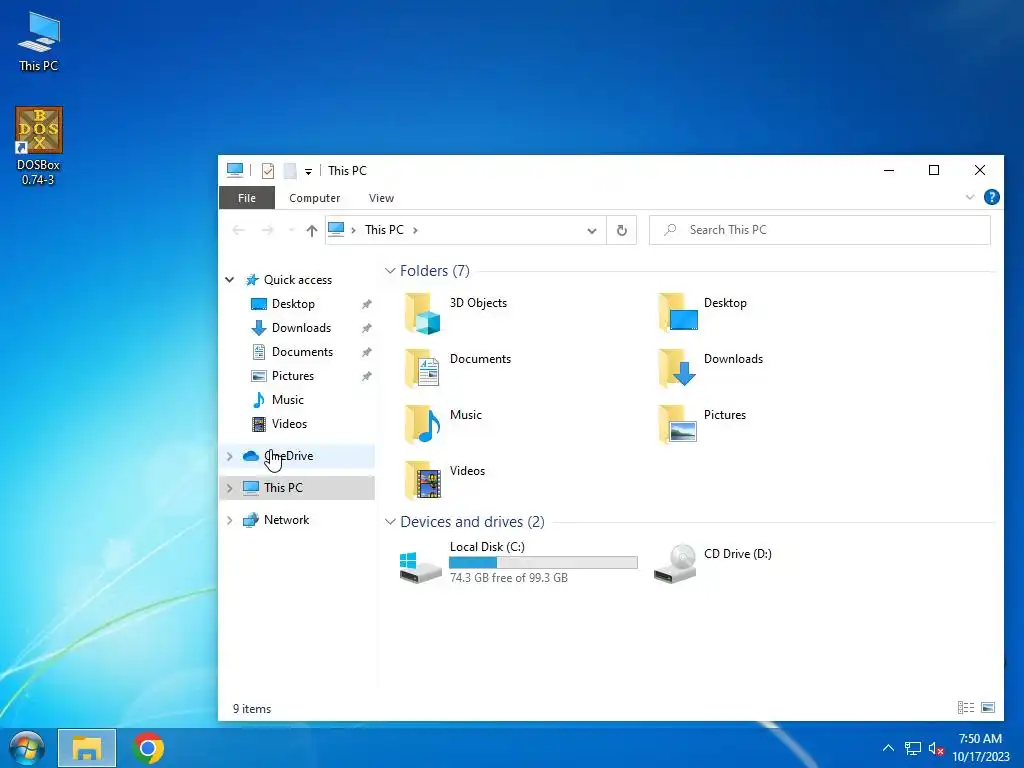
Task: Select Quick access in the navigation pane
Action: coord(298,280)
